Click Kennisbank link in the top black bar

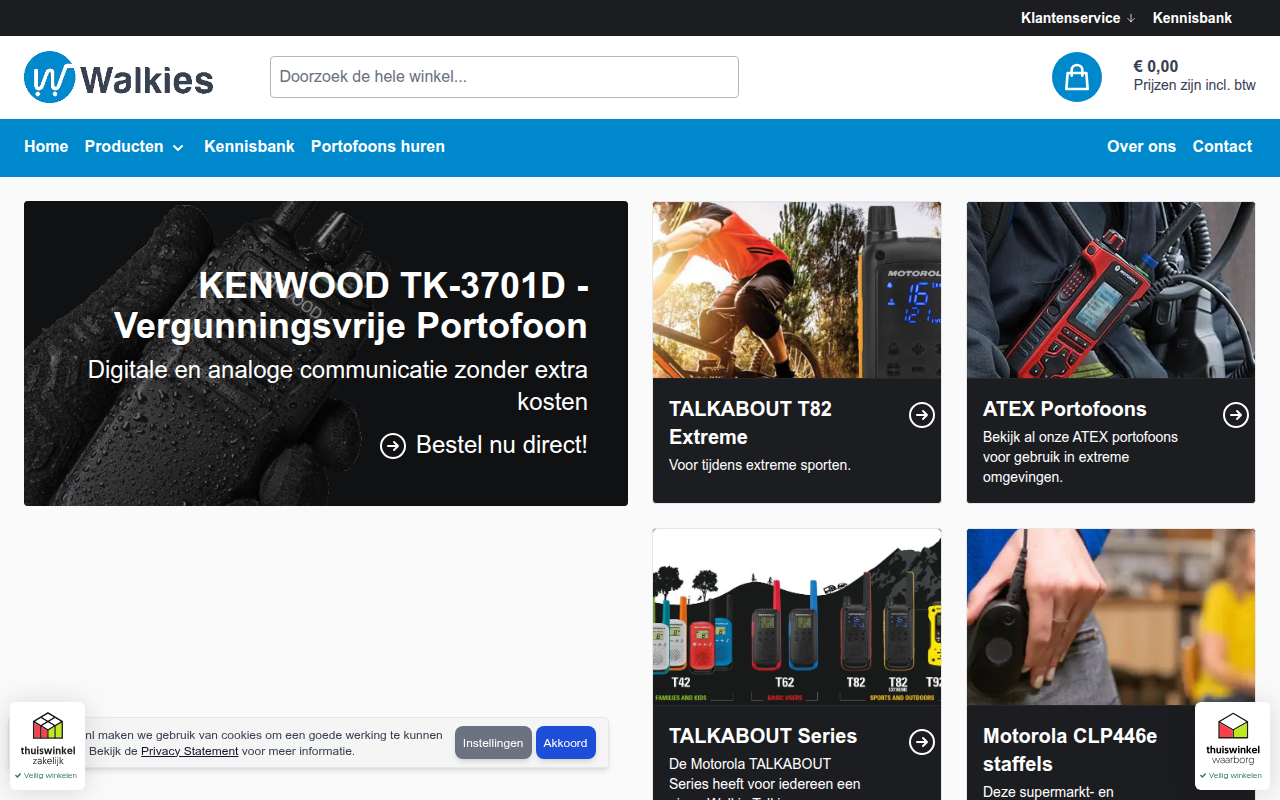click(1192, 18)
